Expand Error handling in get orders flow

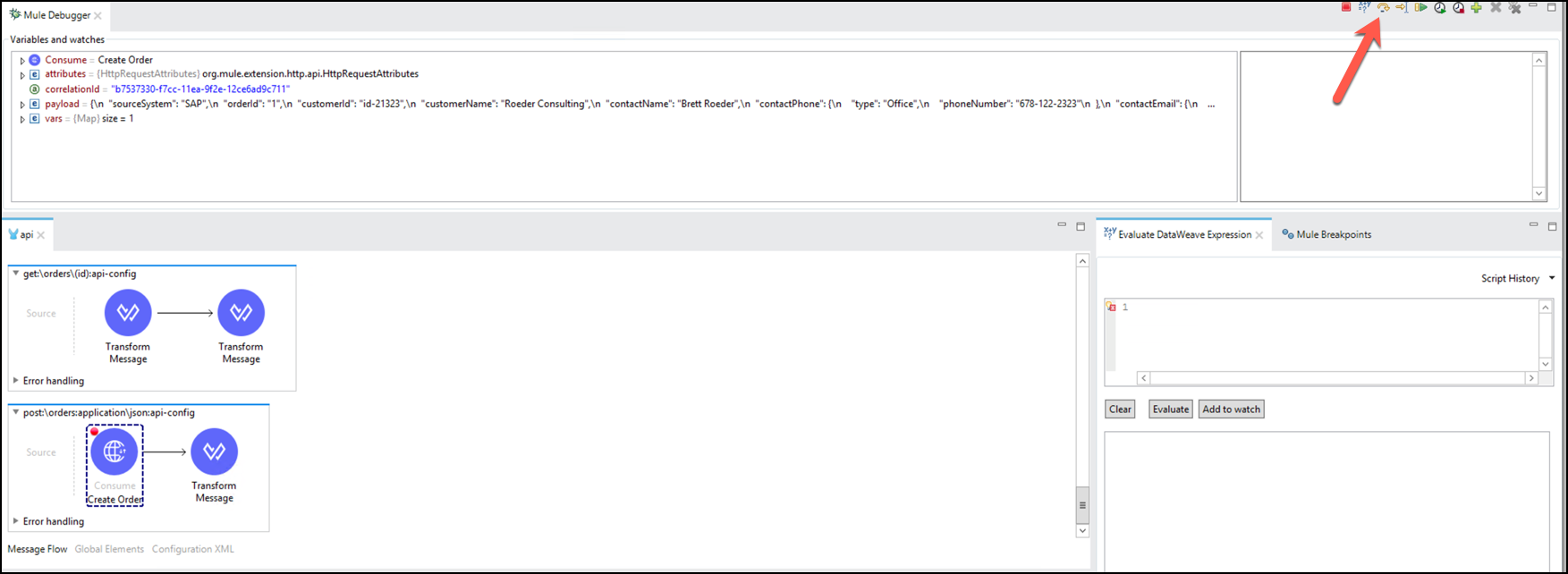[x=15, y=381]
